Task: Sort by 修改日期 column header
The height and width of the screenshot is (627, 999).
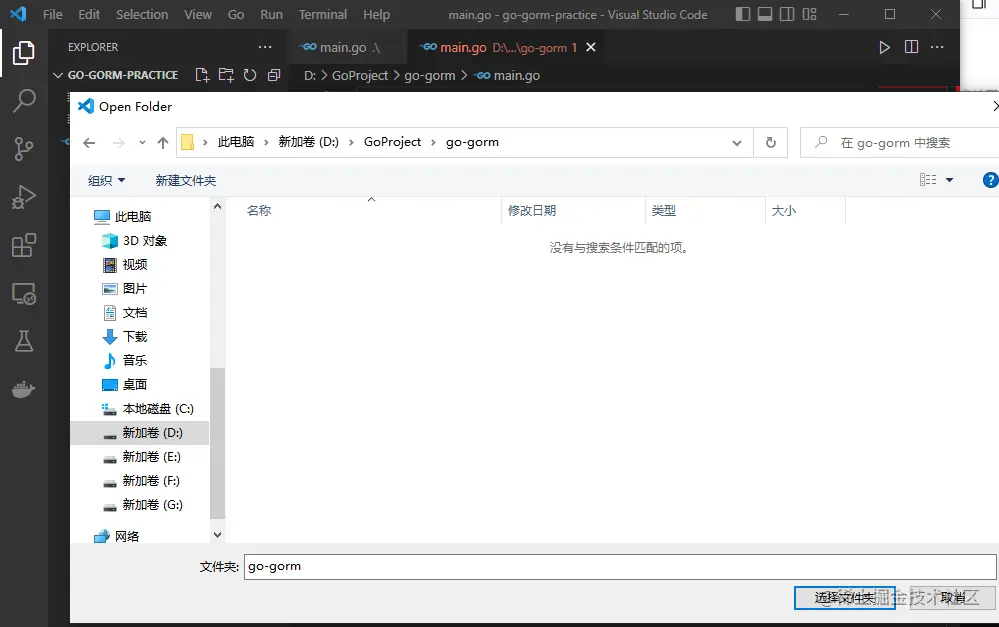Action: [532, 210]
